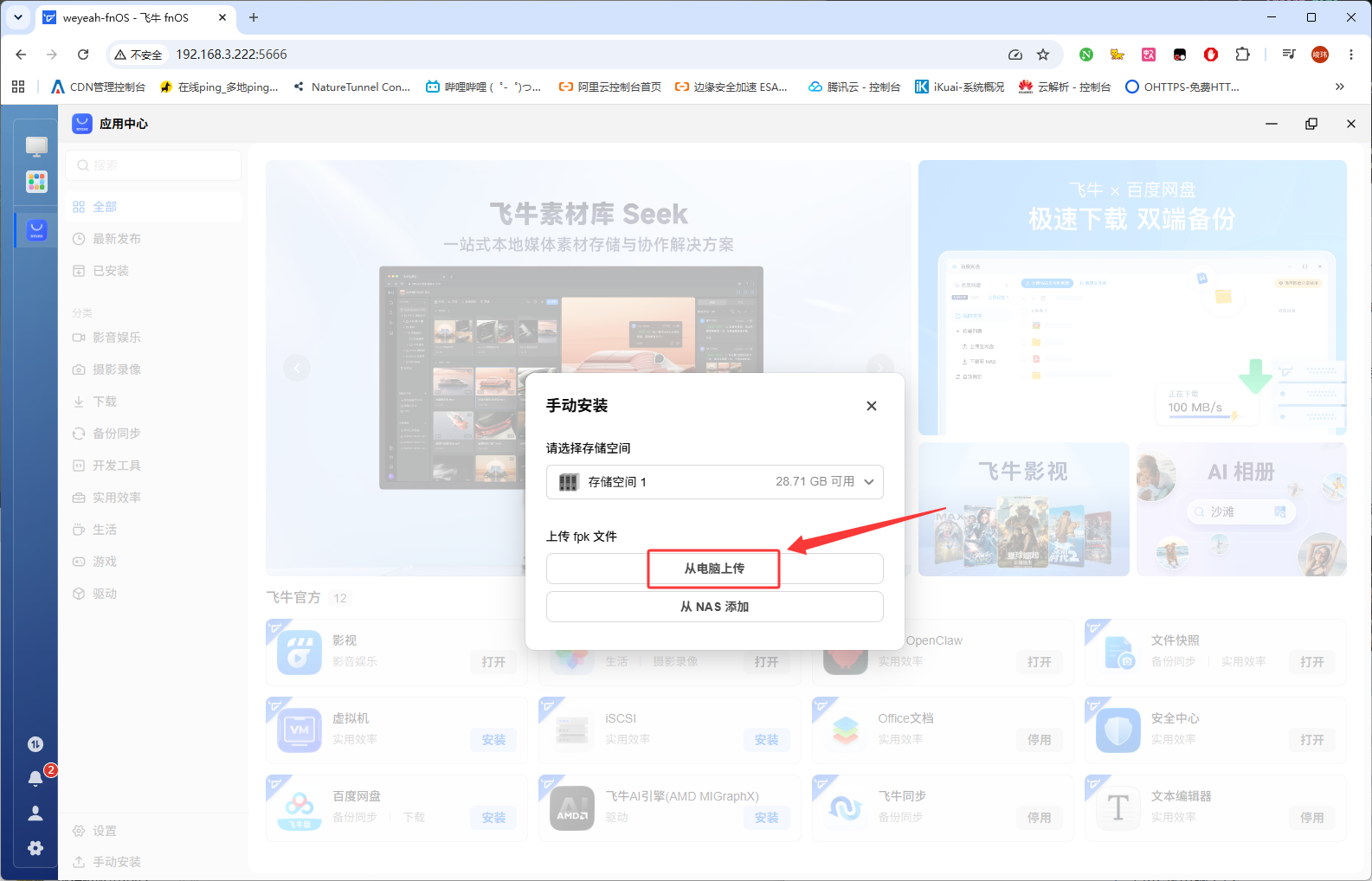
Task: Open the 实用效率 category in sidebar
Action: click(153, 498)
